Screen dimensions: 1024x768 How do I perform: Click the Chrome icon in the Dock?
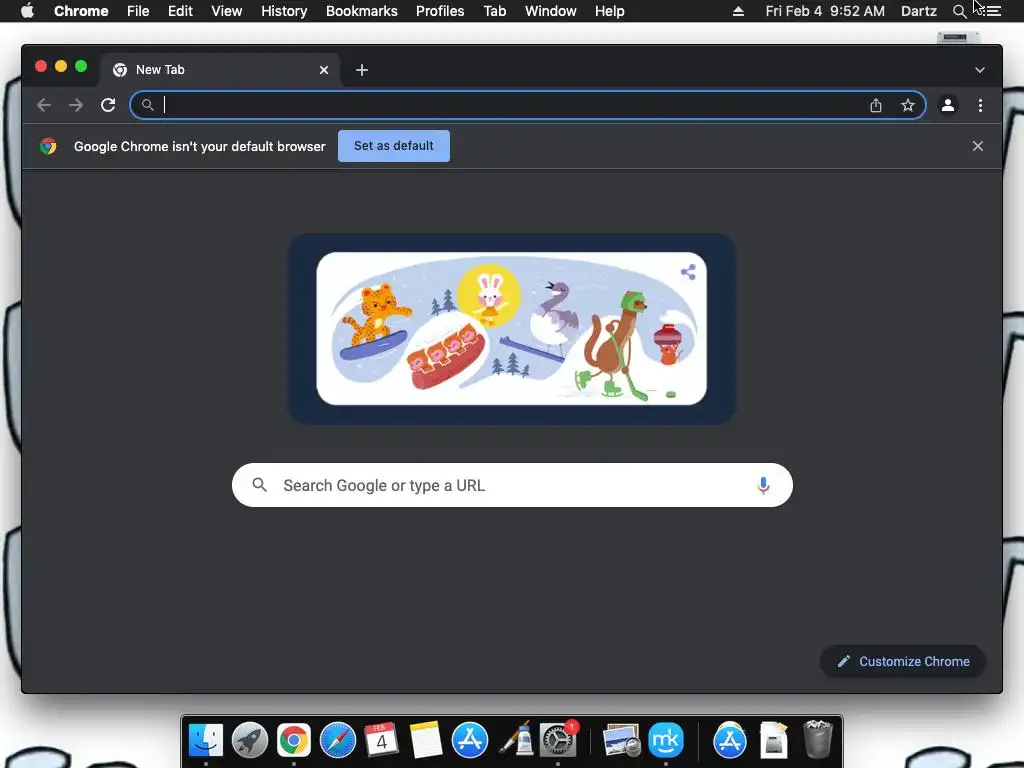293,740
